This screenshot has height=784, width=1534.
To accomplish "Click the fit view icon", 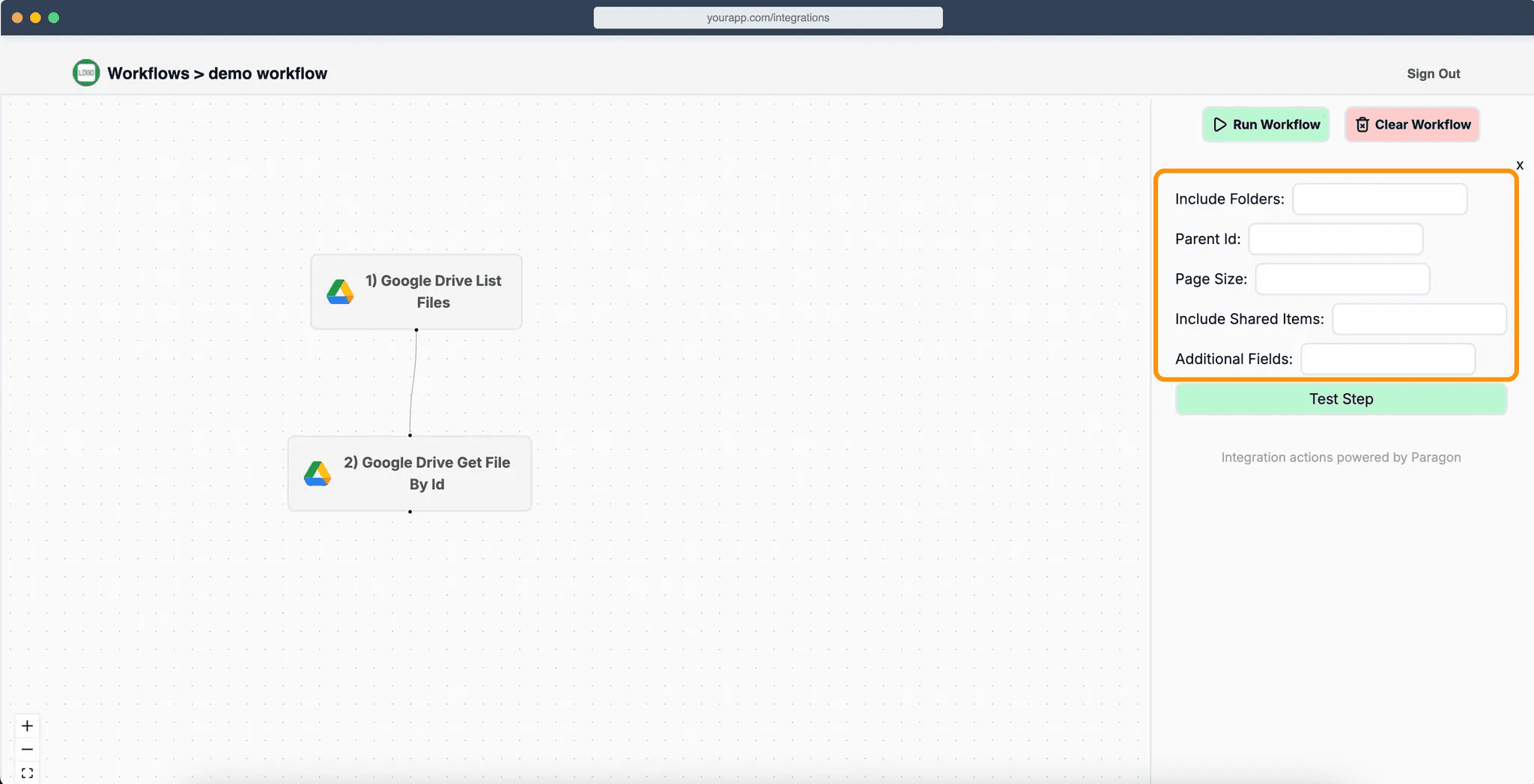I will [27, 773].
